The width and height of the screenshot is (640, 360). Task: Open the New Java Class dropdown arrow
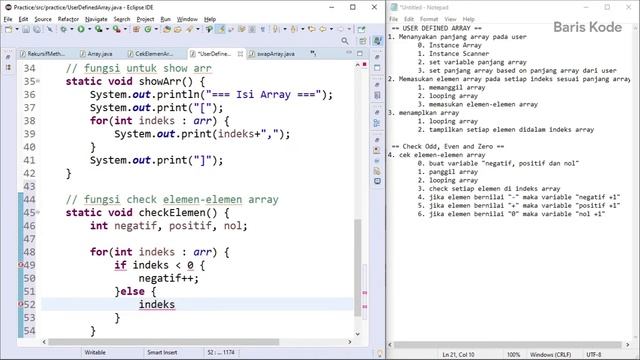click(x=156, y=29)
